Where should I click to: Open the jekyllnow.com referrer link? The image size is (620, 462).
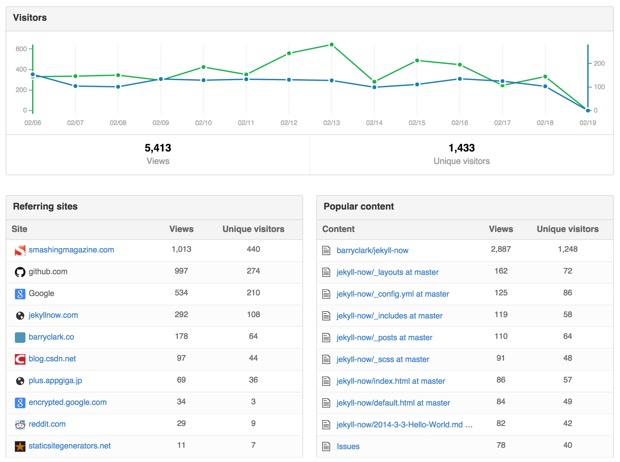point(53,315)
